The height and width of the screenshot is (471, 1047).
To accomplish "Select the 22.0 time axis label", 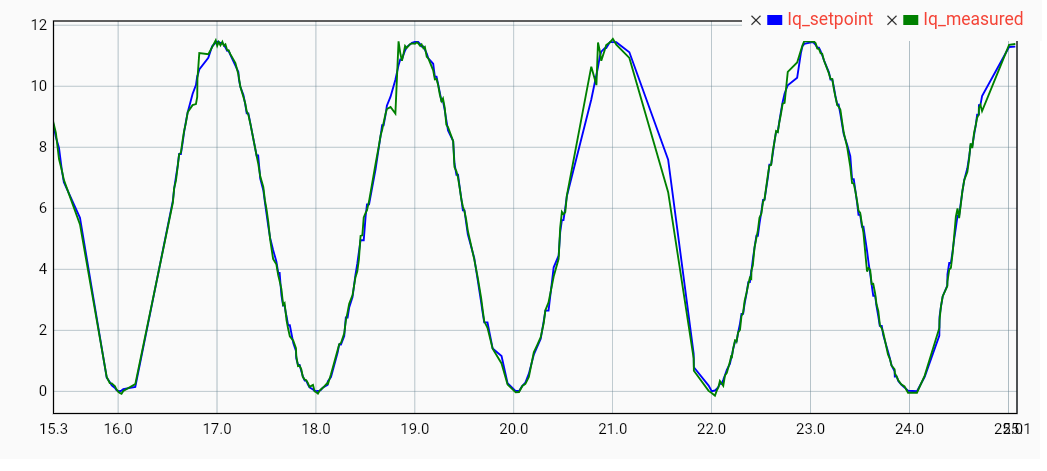I will coord(712,428).
